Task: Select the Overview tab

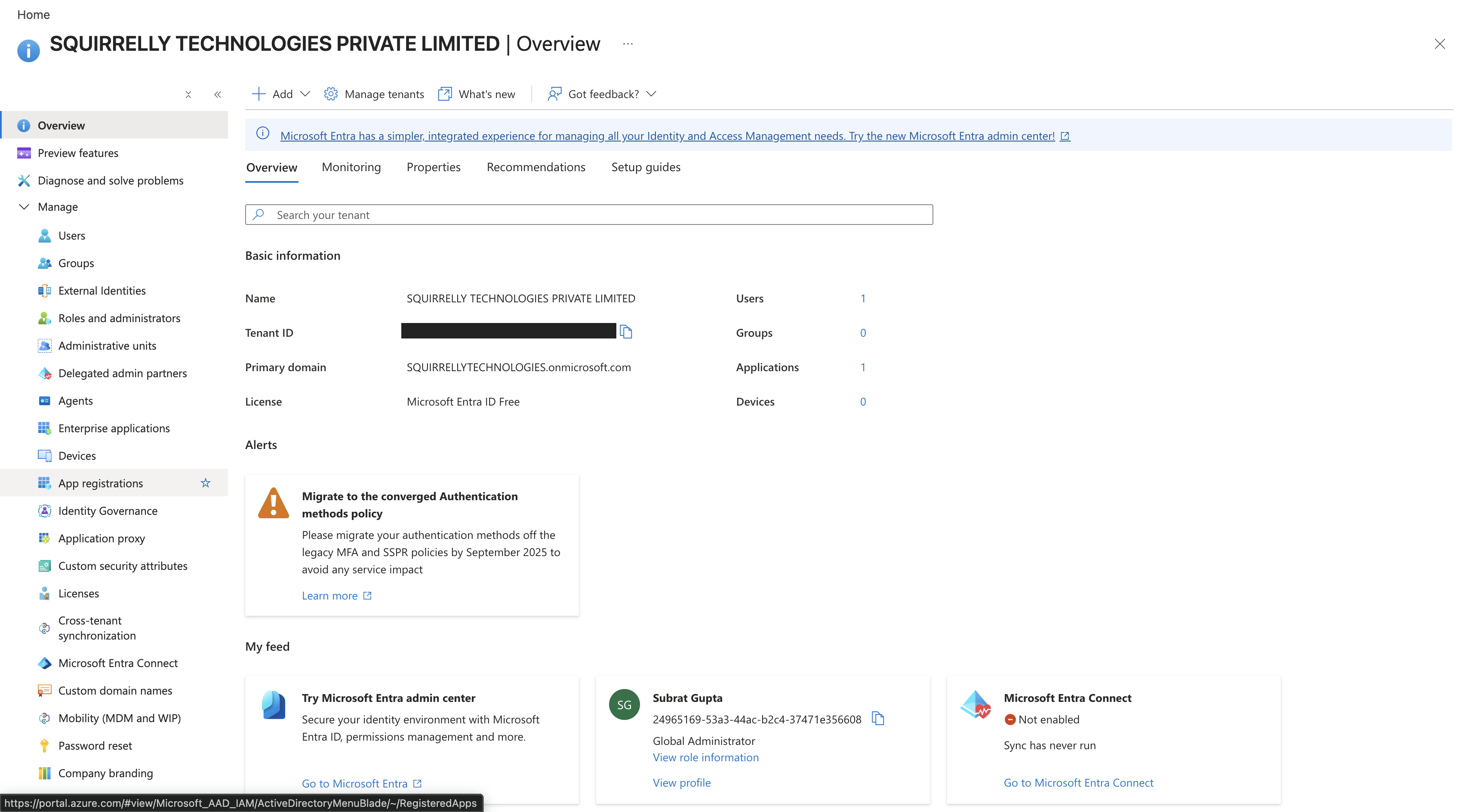Action: click(272, 167)
